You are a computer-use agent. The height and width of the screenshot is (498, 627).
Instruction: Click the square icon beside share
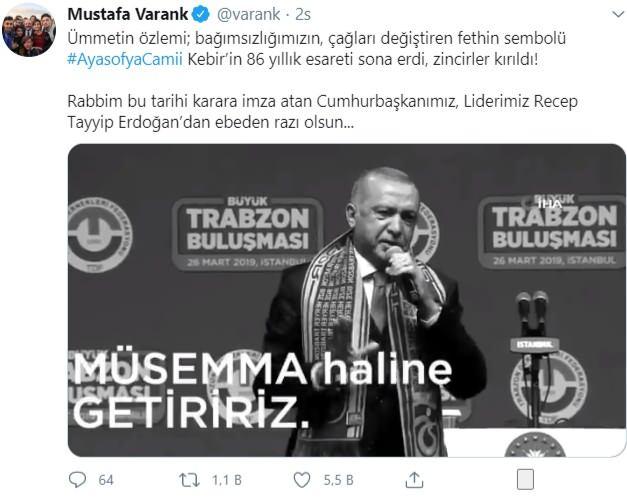click(x=525, y=479)
